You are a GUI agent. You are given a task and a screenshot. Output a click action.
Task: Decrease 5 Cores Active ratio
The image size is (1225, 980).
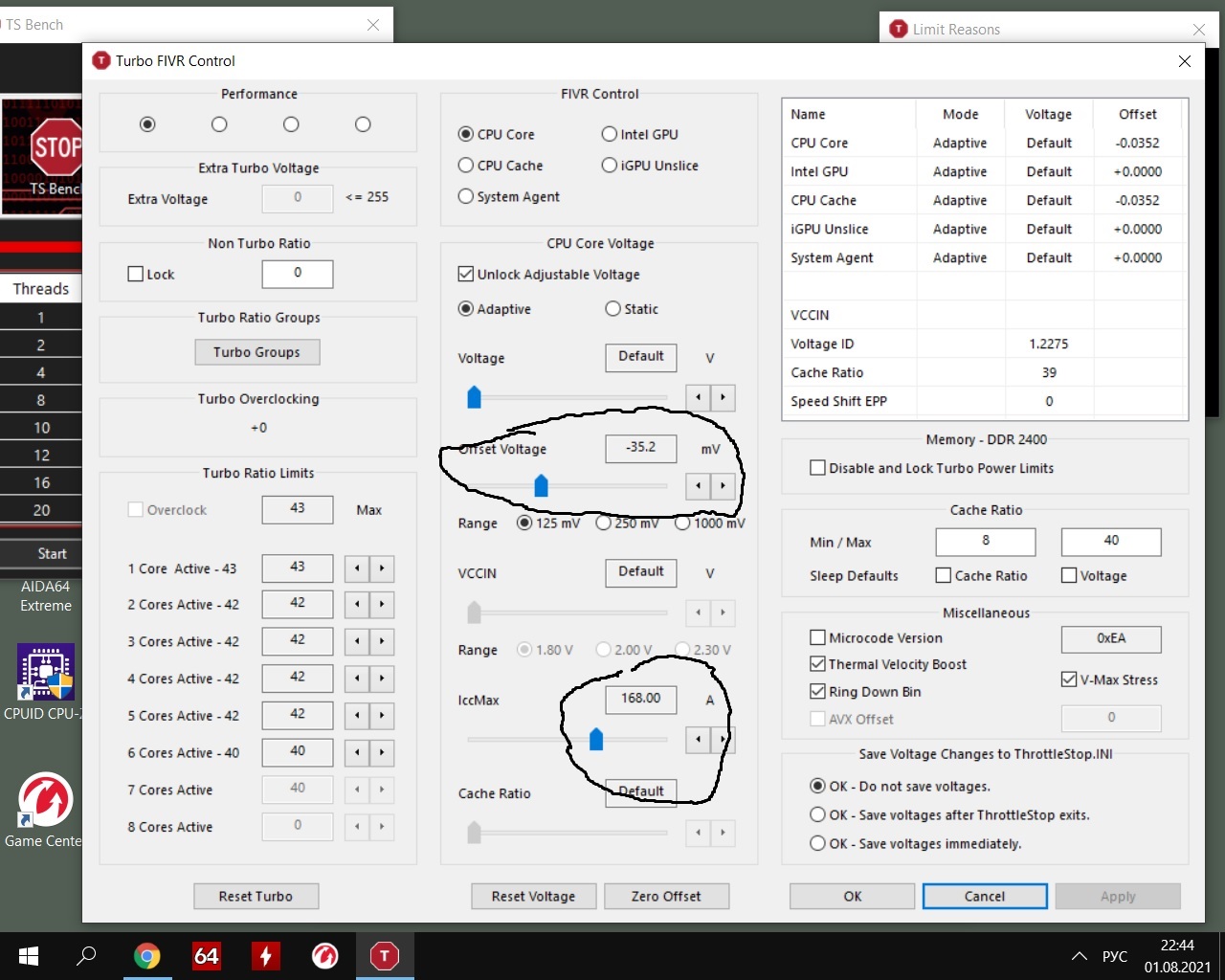point(357,716)
